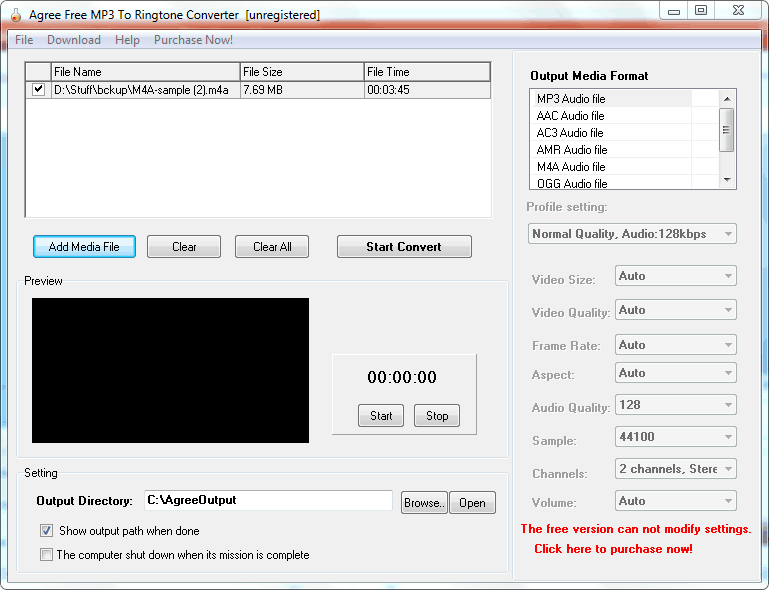
Task: Click the format list scrollbar thumb
Action: [726, 130]
